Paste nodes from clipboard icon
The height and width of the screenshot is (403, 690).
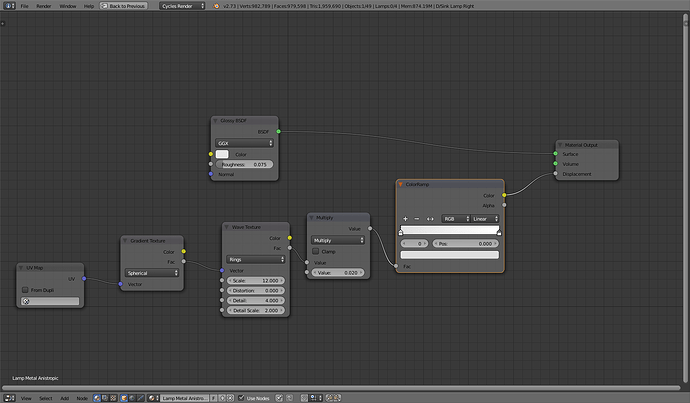[x=337, y=398]
